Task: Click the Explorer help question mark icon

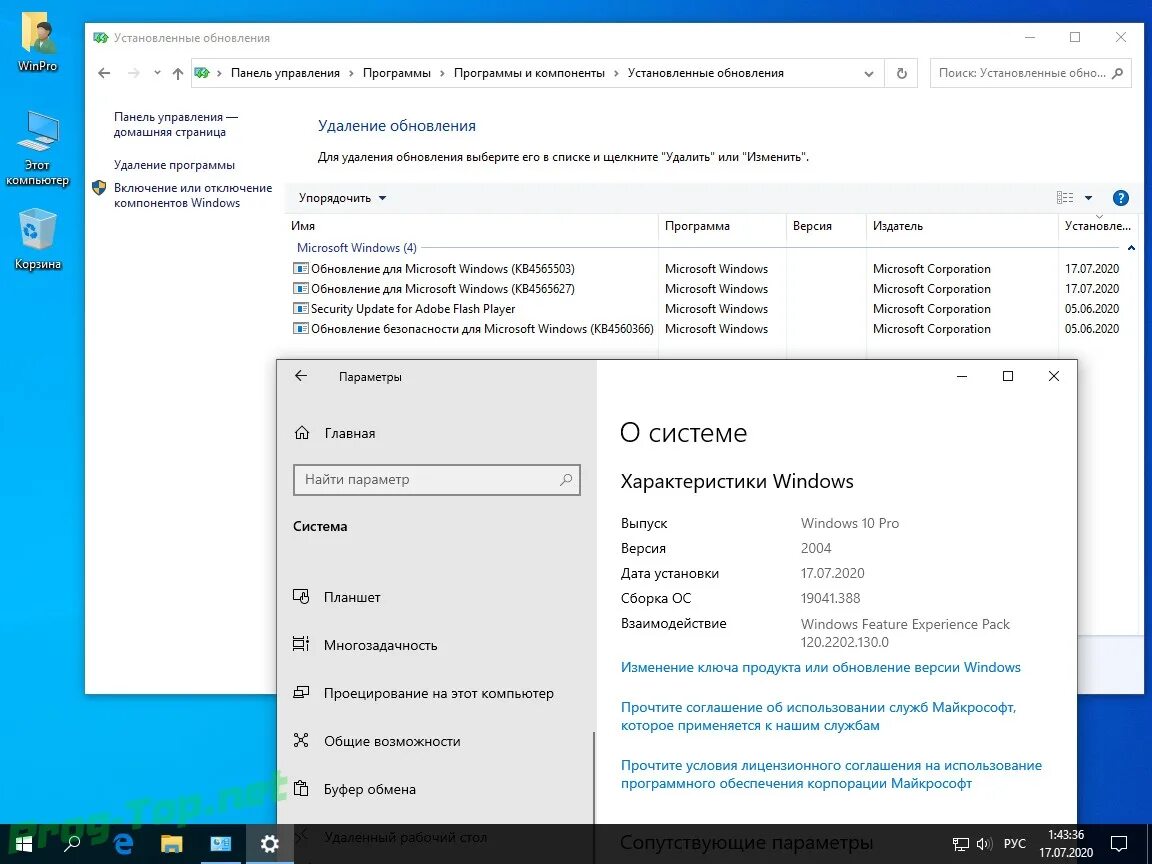Action: [x=1121, y=197]
